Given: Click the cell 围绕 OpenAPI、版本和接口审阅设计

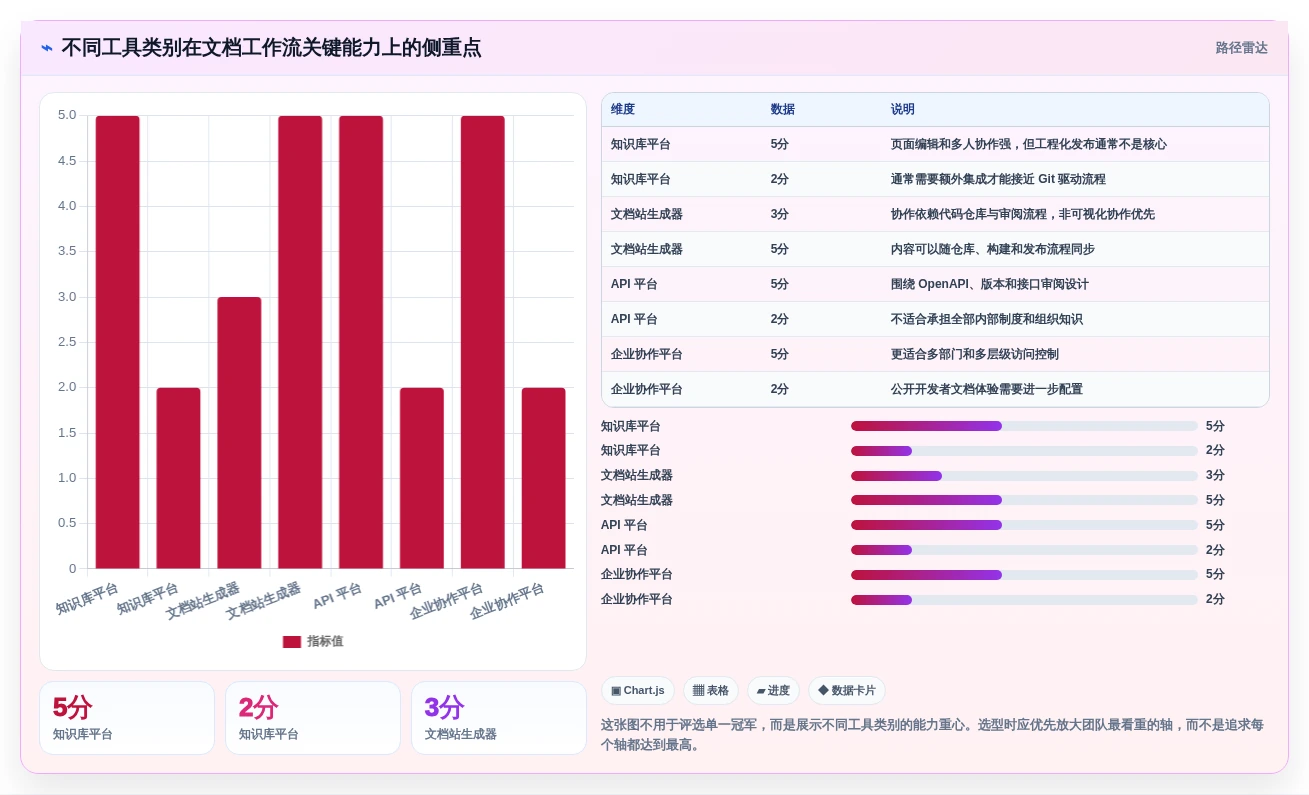Looking at the screenshot, I should (x=990, y=285).
